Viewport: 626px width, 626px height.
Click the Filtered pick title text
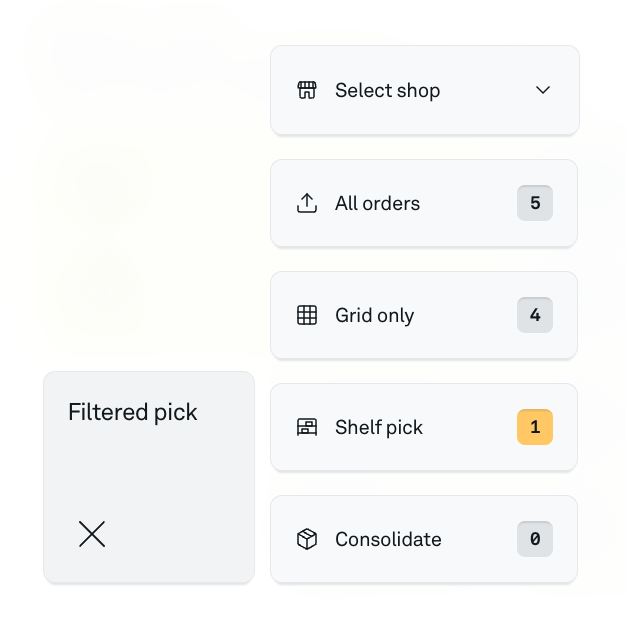133,412
